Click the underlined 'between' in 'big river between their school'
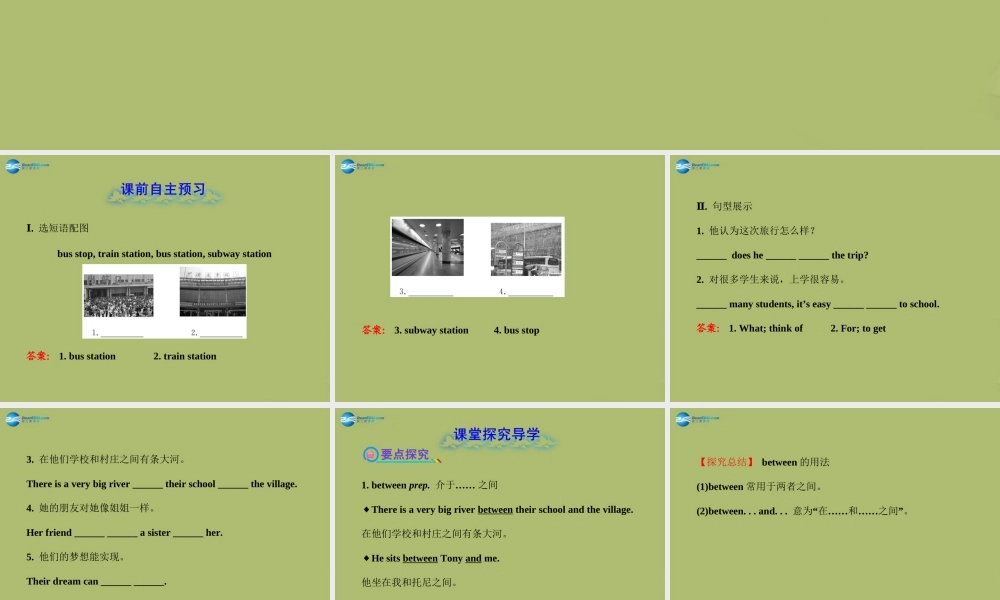Viewport: 1000px width, 600px height. (x=495, y=510)
